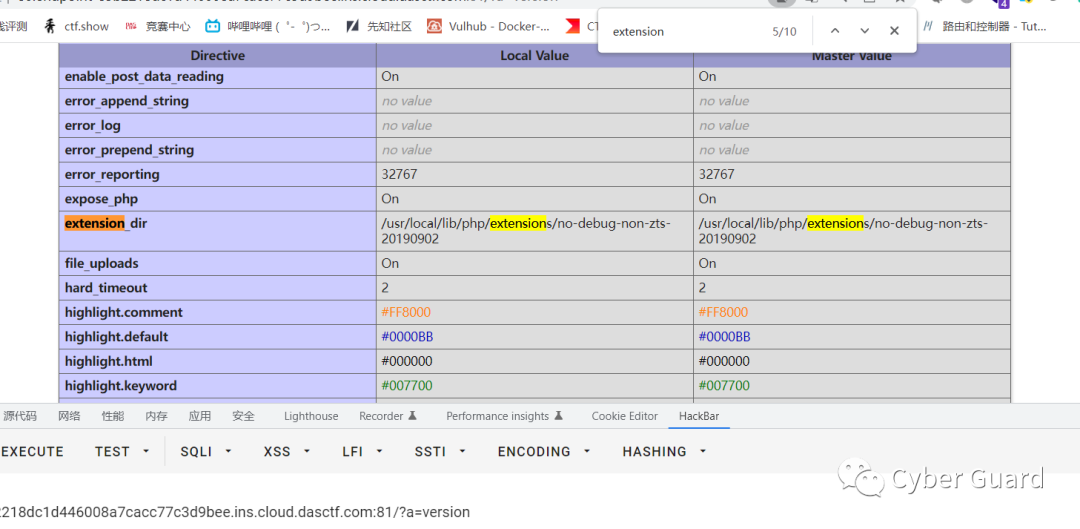Select the error_log directive cell
1080x529 pixels.
click(218, 125)
